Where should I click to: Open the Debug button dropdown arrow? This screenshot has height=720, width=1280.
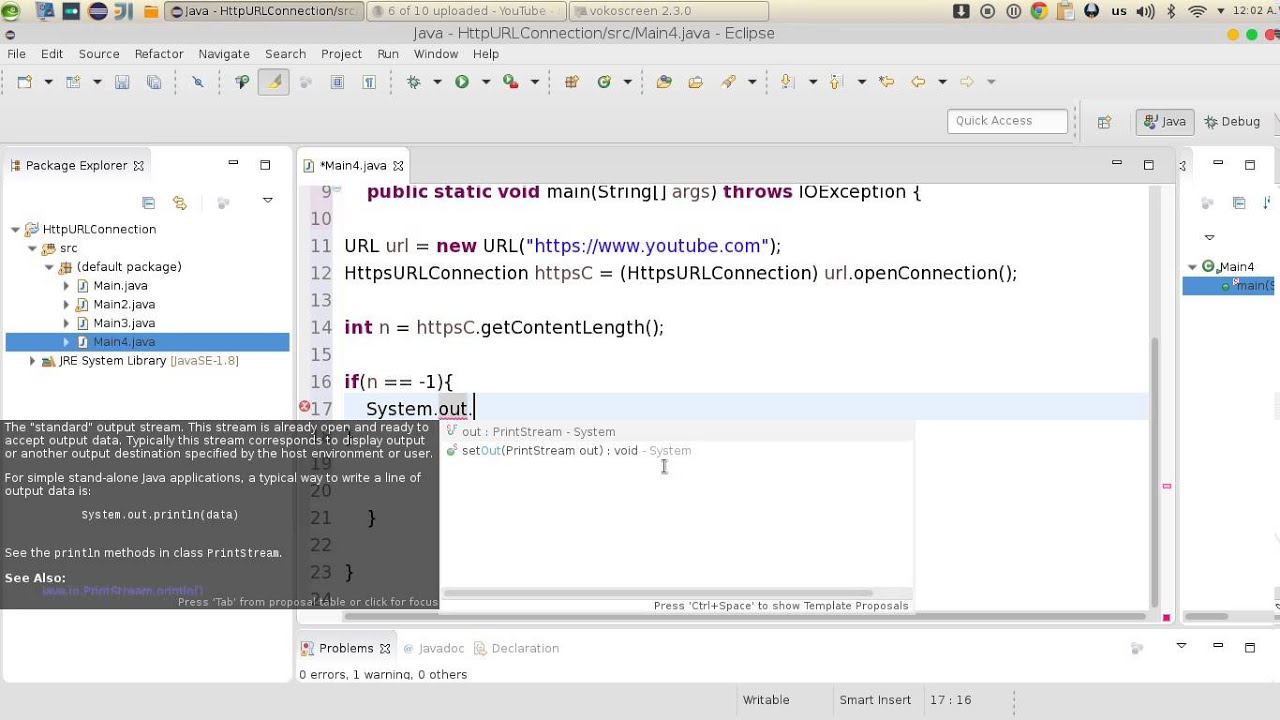[x=437, y=82]
